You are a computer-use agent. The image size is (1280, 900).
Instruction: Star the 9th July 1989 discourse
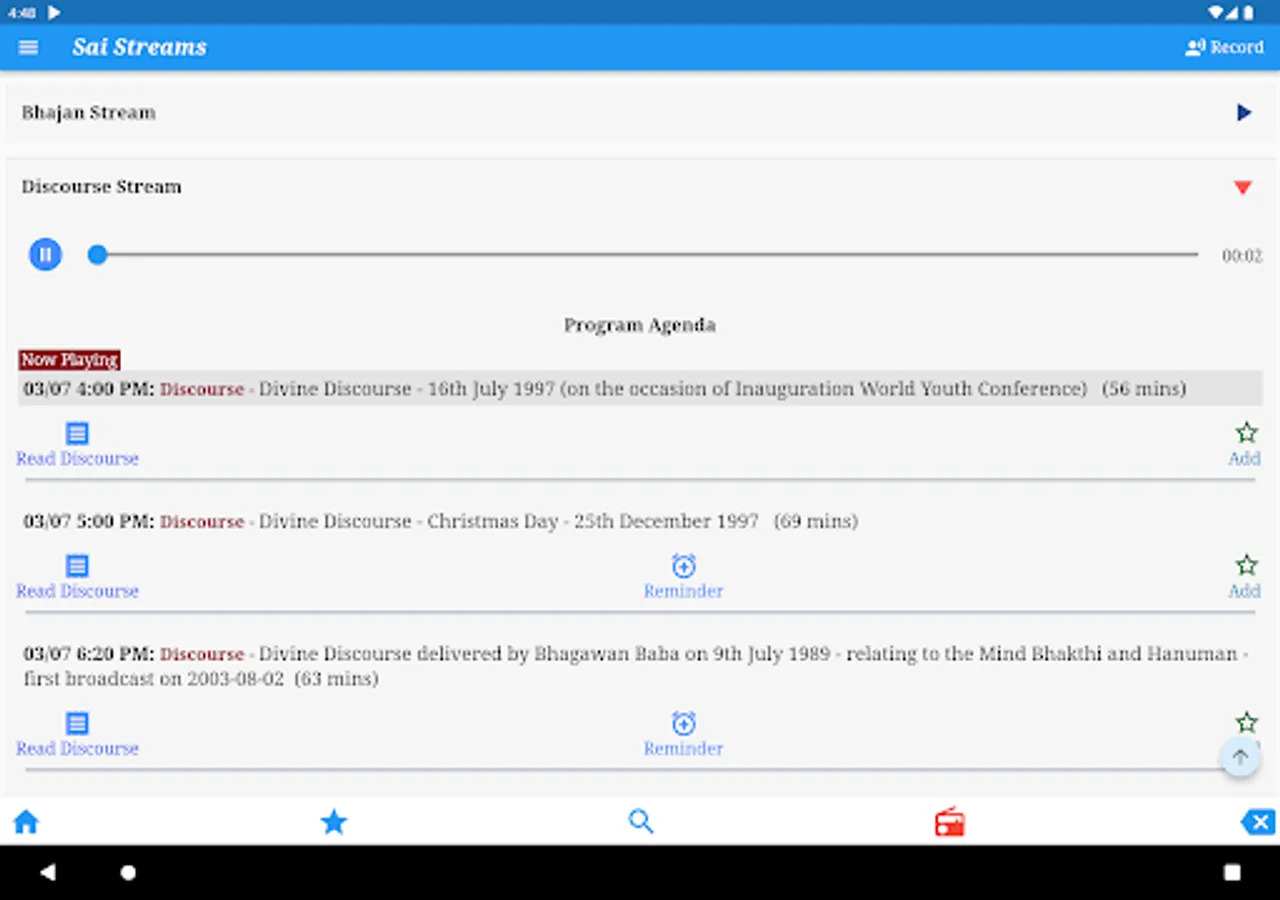pyautogui.click(x=1246, y=722)
